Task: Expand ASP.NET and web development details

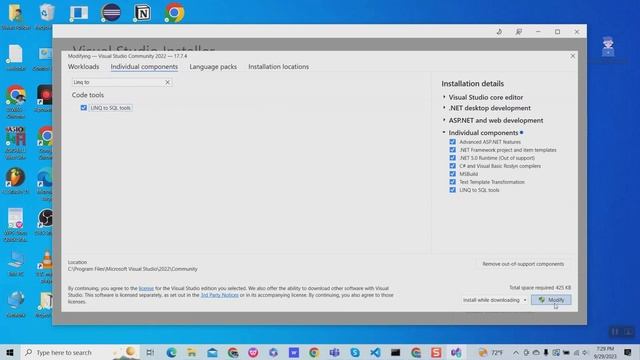Action: (444, 120)
